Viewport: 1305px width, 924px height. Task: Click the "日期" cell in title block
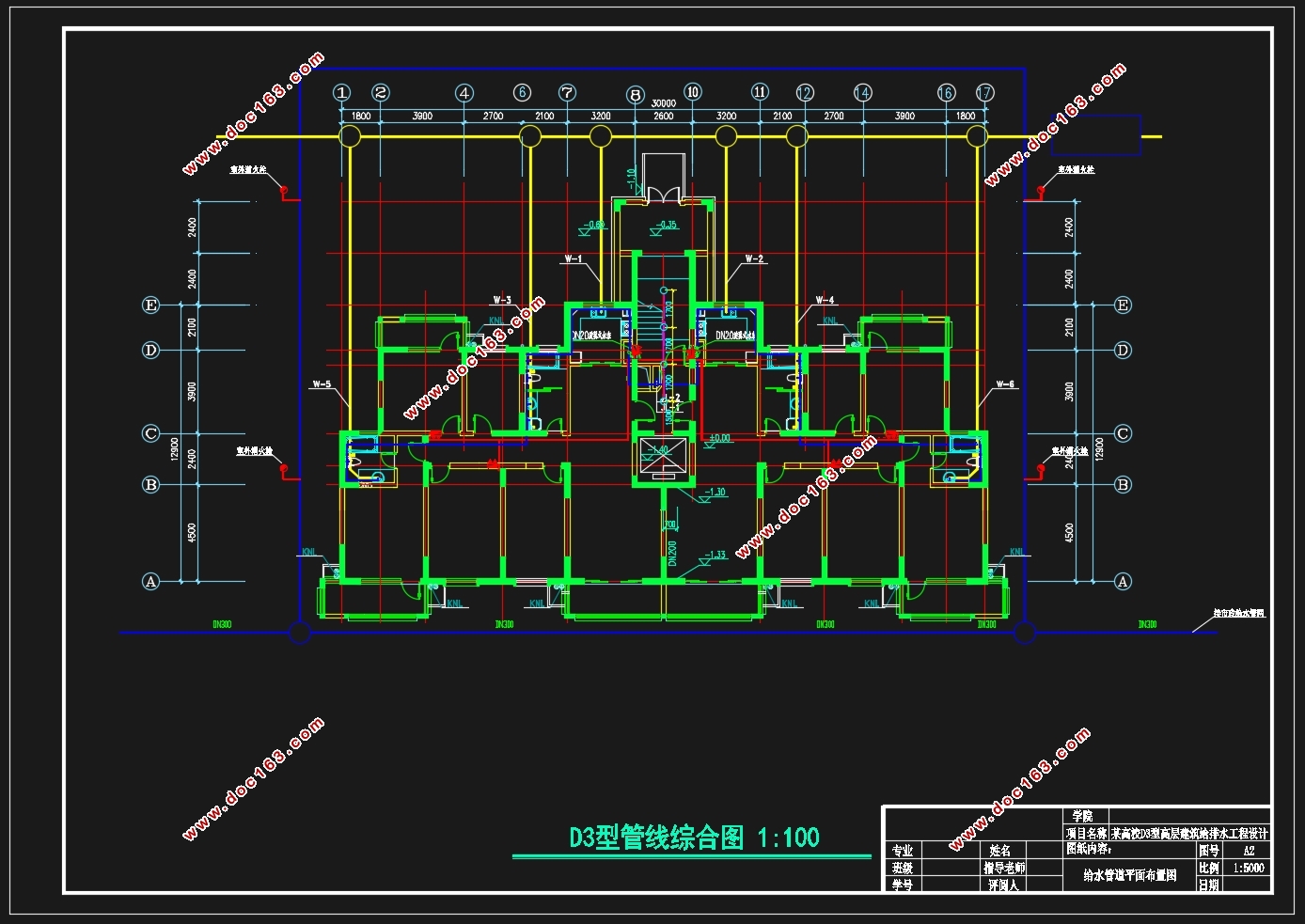[x=1209, y=885]
